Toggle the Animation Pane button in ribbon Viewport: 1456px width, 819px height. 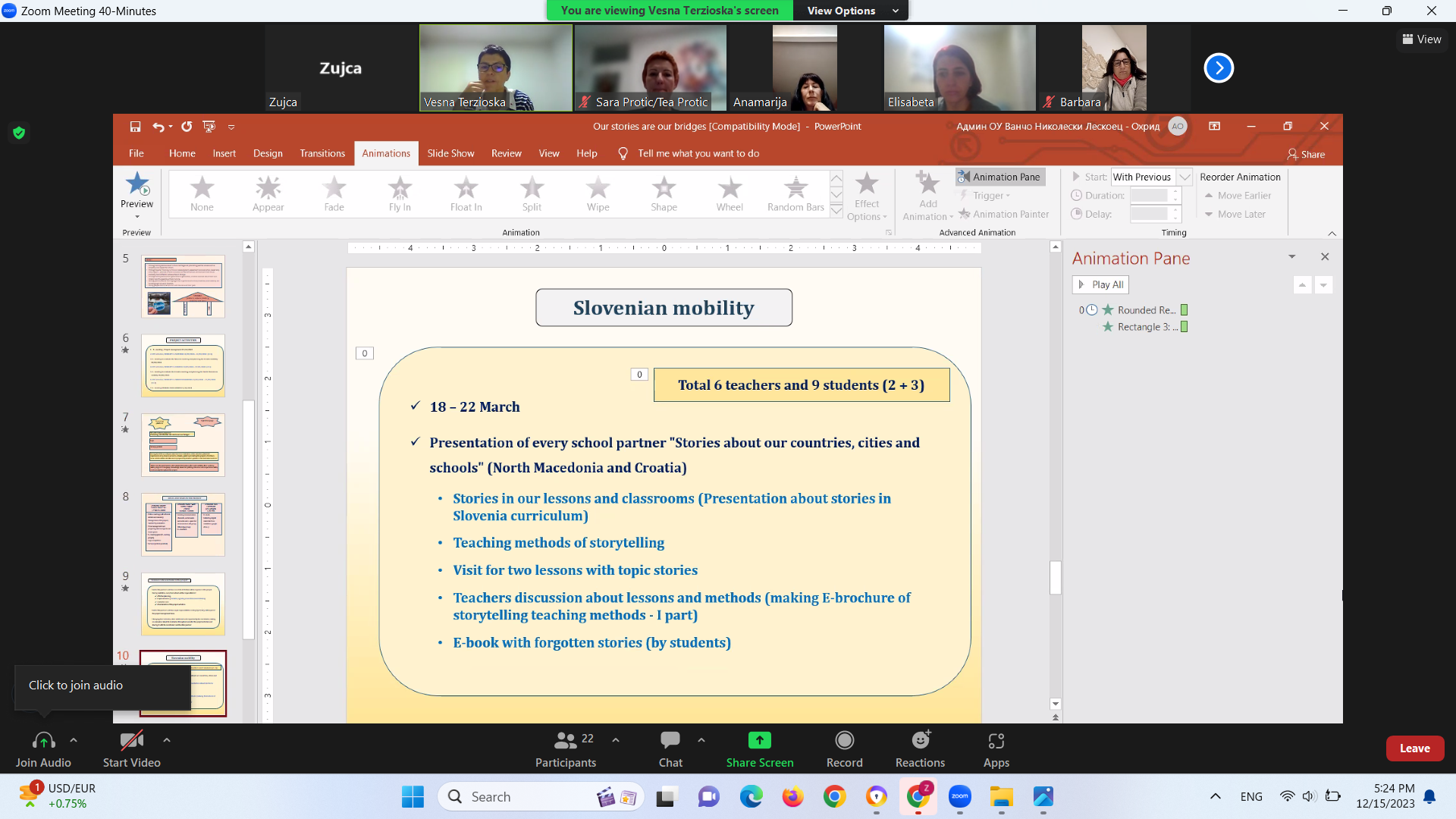click(x=999, y=177)
